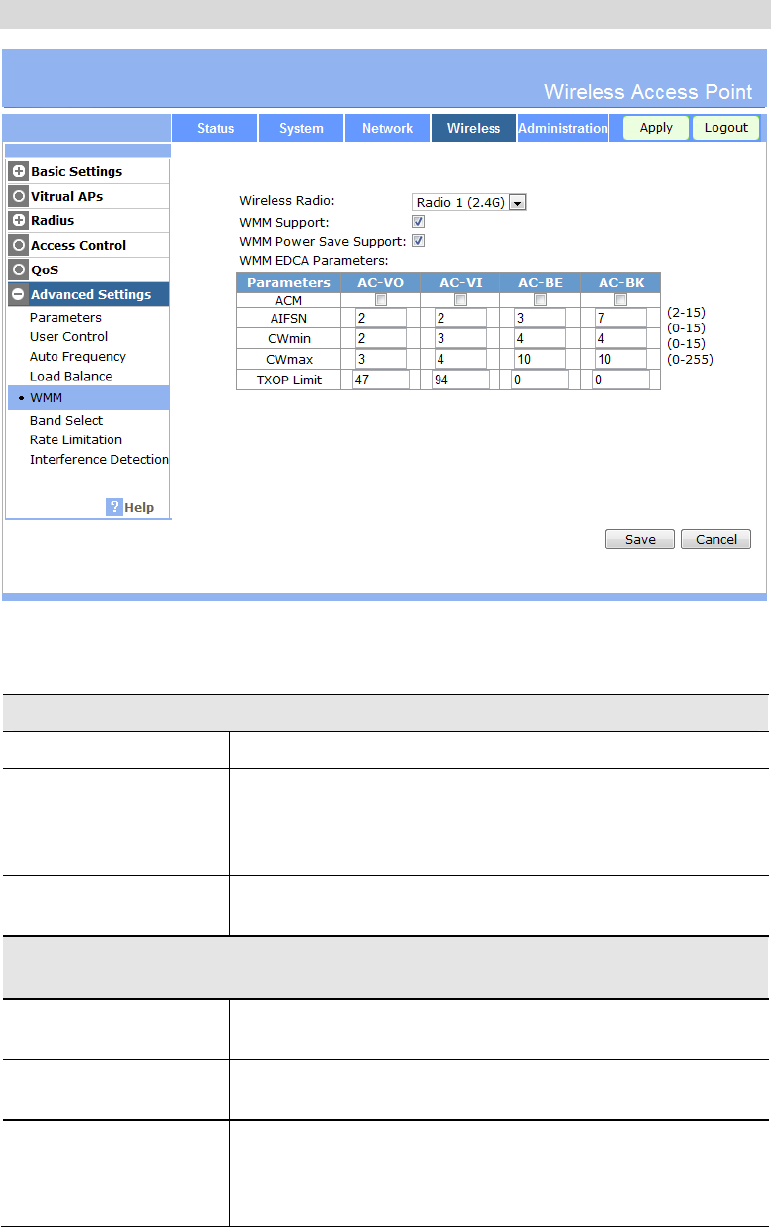Open the Rate Limitation submenu item
This screenshot has width=771, height=1227.
76,439
